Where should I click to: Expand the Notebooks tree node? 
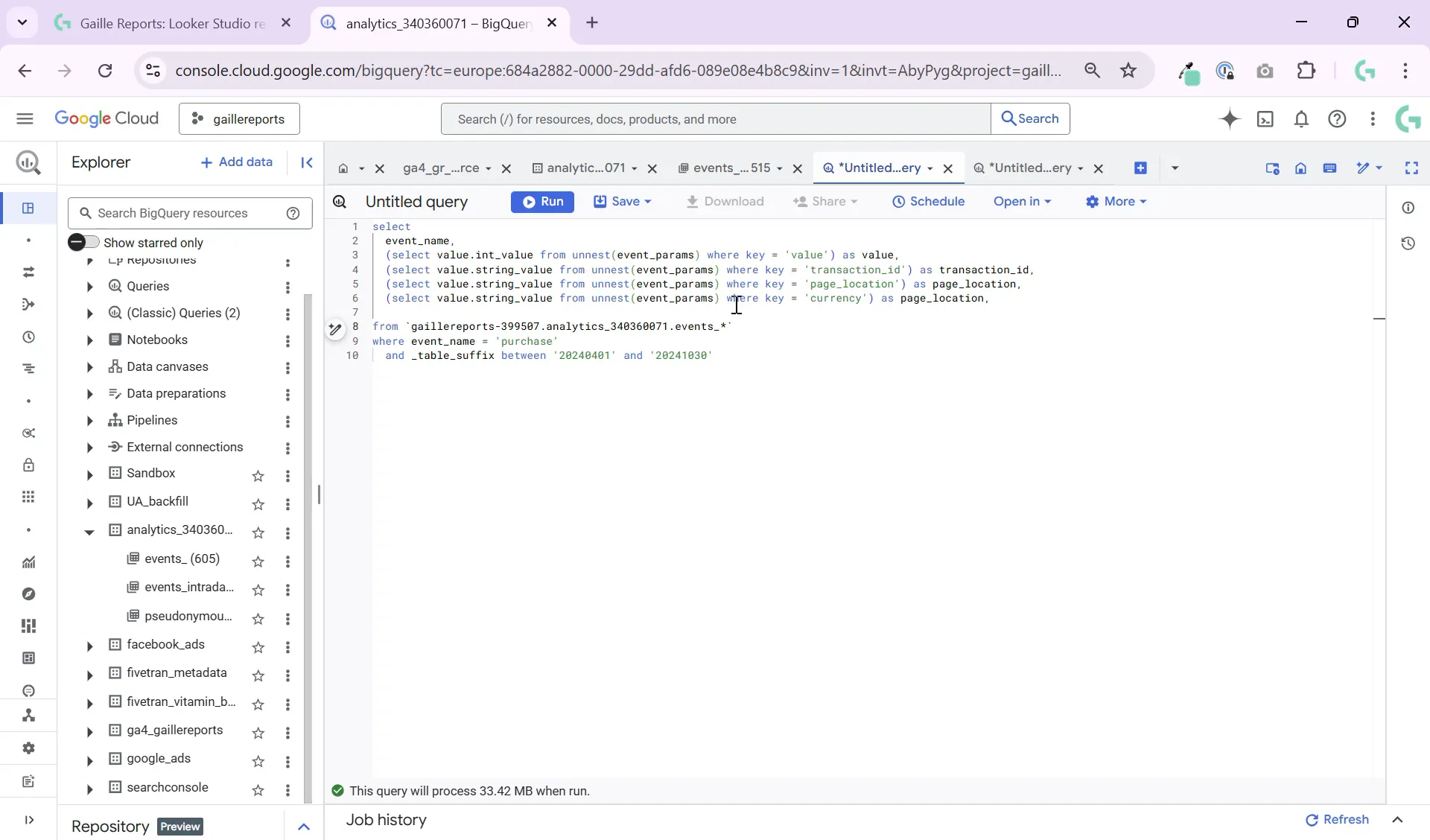pyautogui.click(x=89, y=340)
